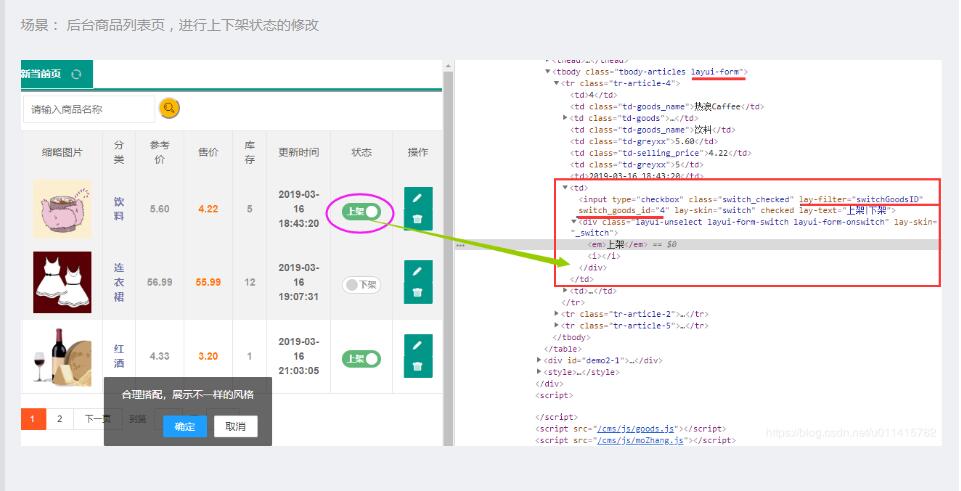Click the 21:03:05 update time cell
961x491 pixels.
pyautogui.click(x=298, y=356)
